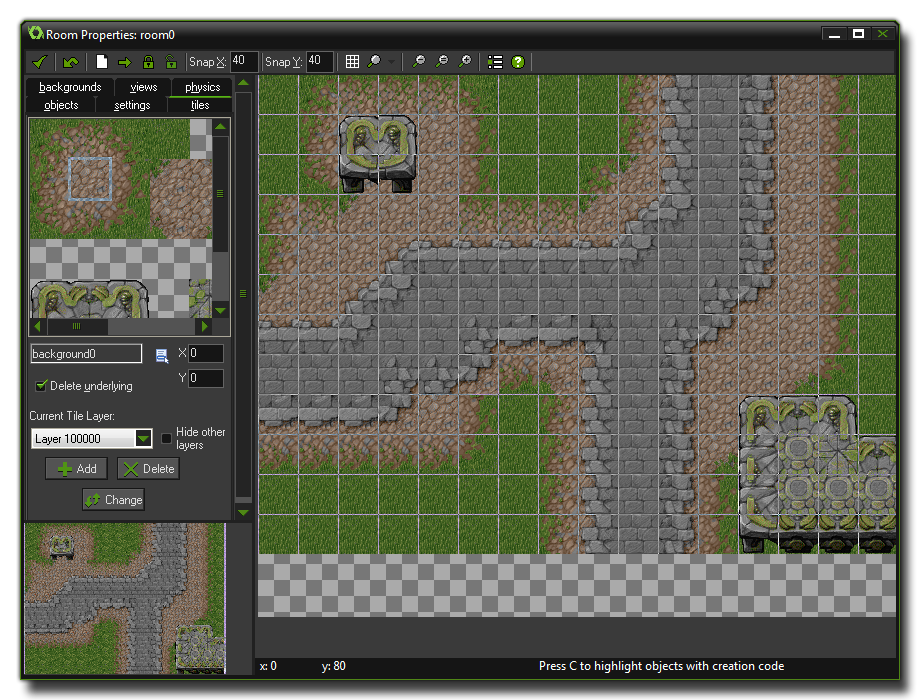
Task: Click the white blank page clear icon
Action: 102,62
